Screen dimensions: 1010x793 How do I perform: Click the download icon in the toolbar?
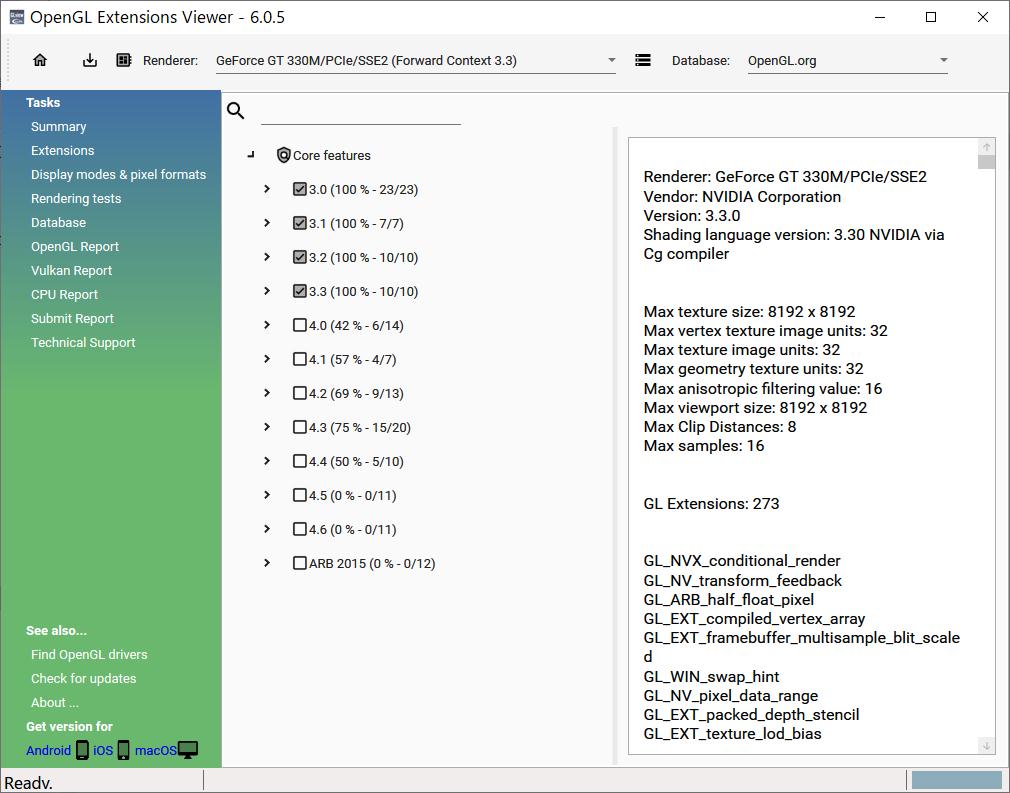coord(90,60)
